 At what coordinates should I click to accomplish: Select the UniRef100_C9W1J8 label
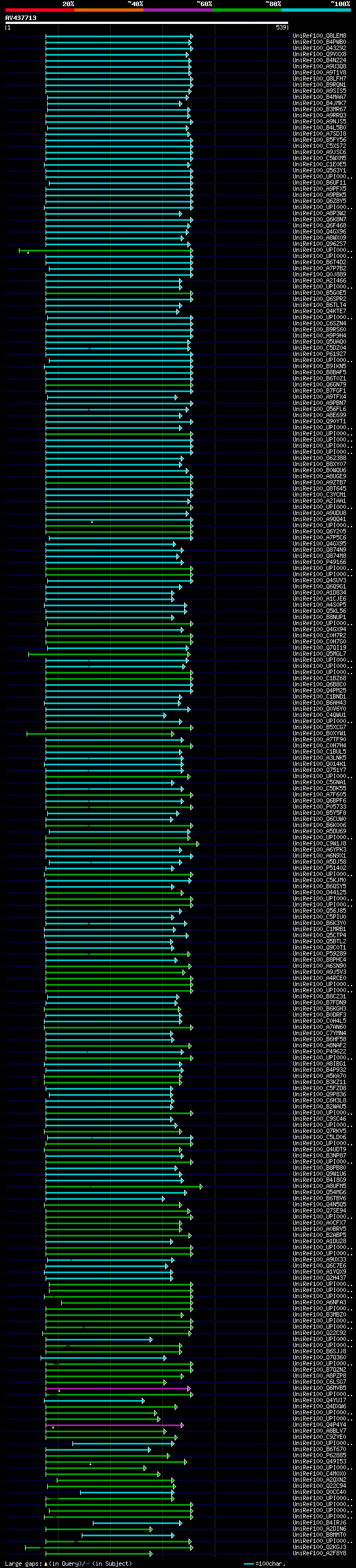tap(319, 844)
